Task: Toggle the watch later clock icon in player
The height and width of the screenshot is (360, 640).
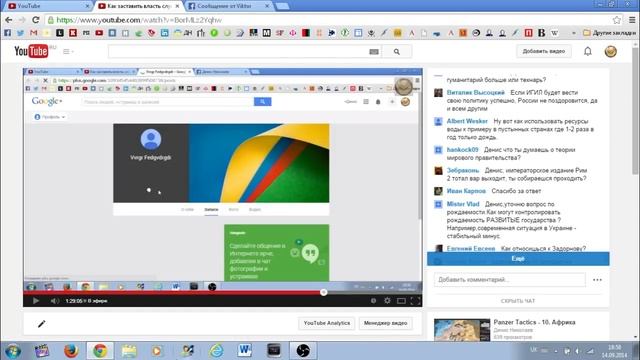Action: point(373,301)
